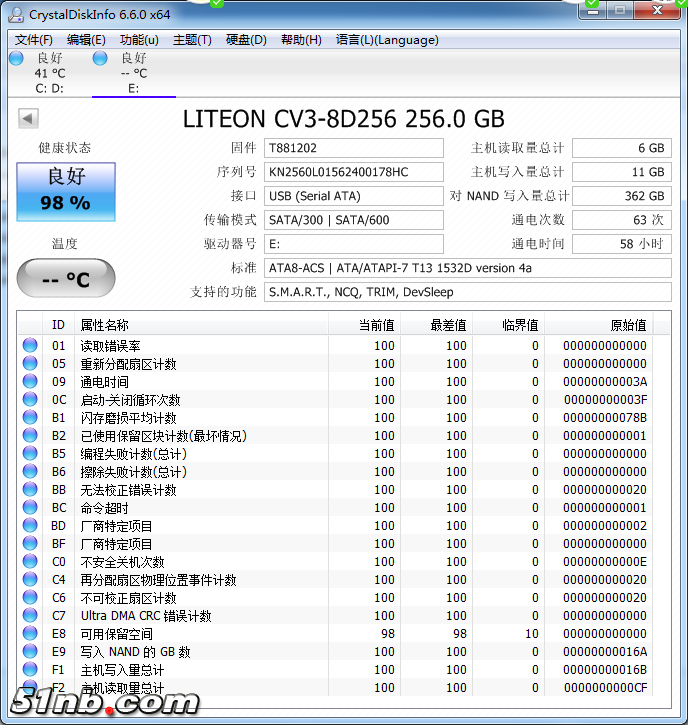Open the 主题(T) menu
The height and width of the screenshot is (725, 688).
click(192, 40)
